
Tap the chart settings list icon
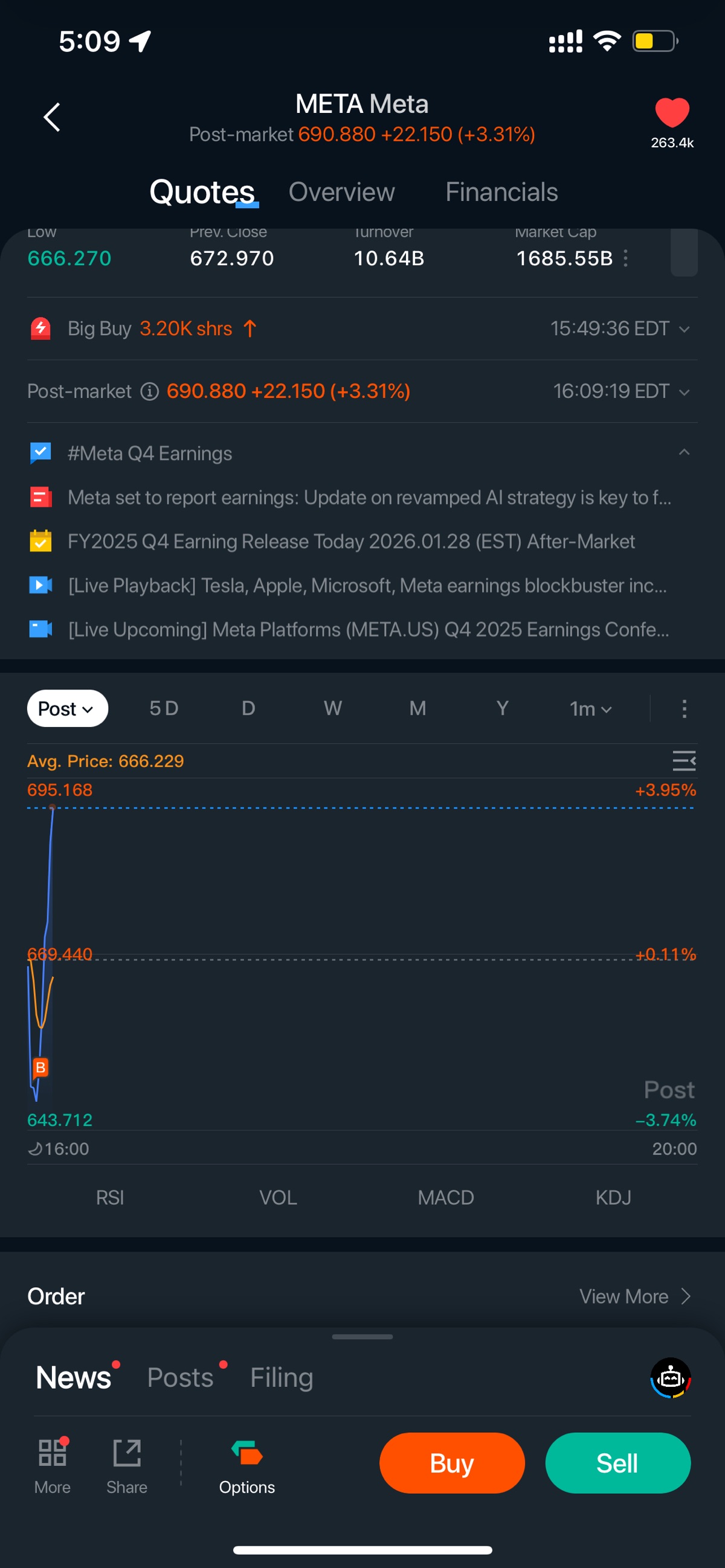[x=683, y=761]
